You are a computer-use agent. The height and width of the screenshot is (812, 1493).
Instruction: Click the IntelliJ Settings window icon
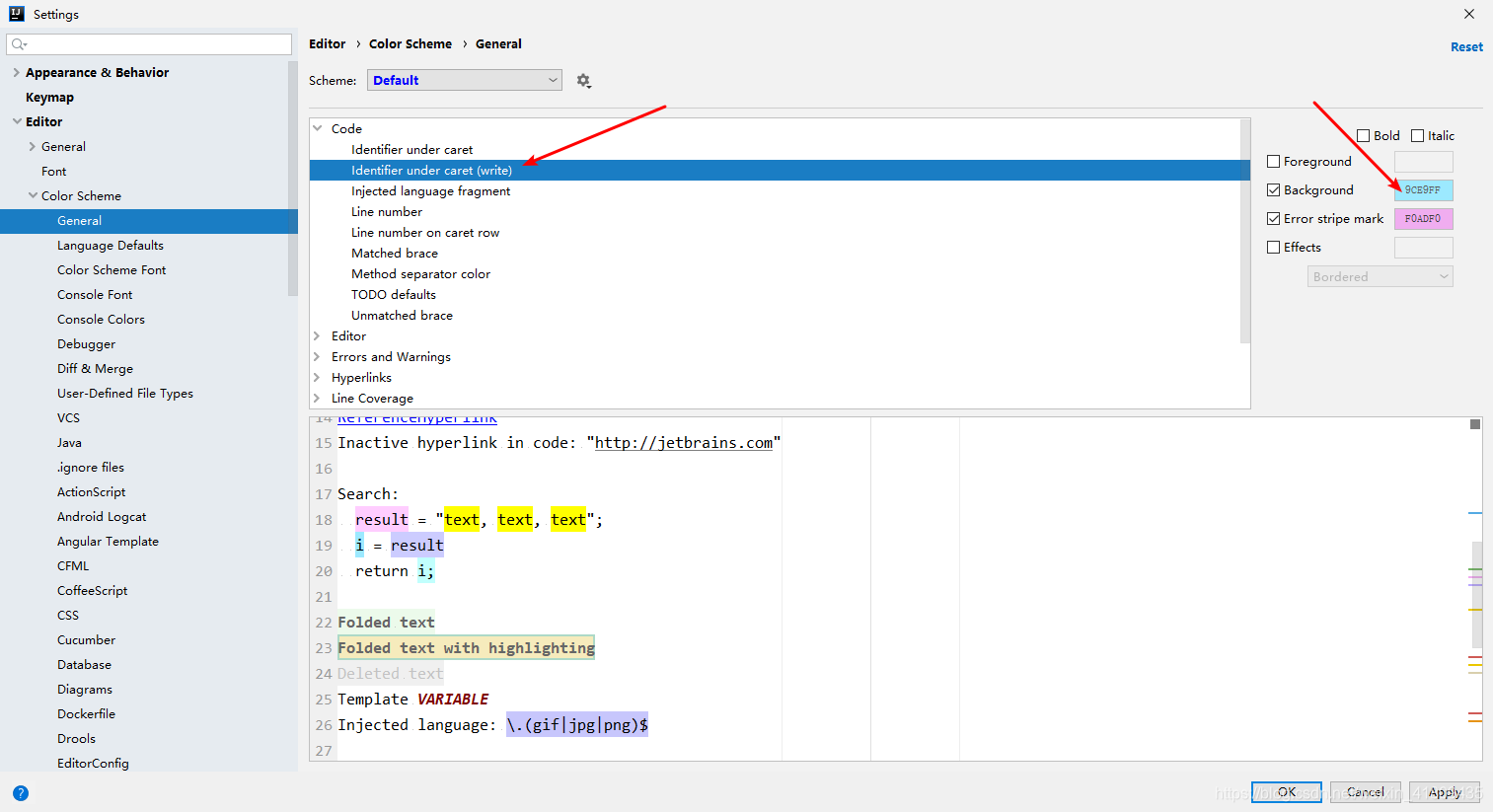point(16,14)
